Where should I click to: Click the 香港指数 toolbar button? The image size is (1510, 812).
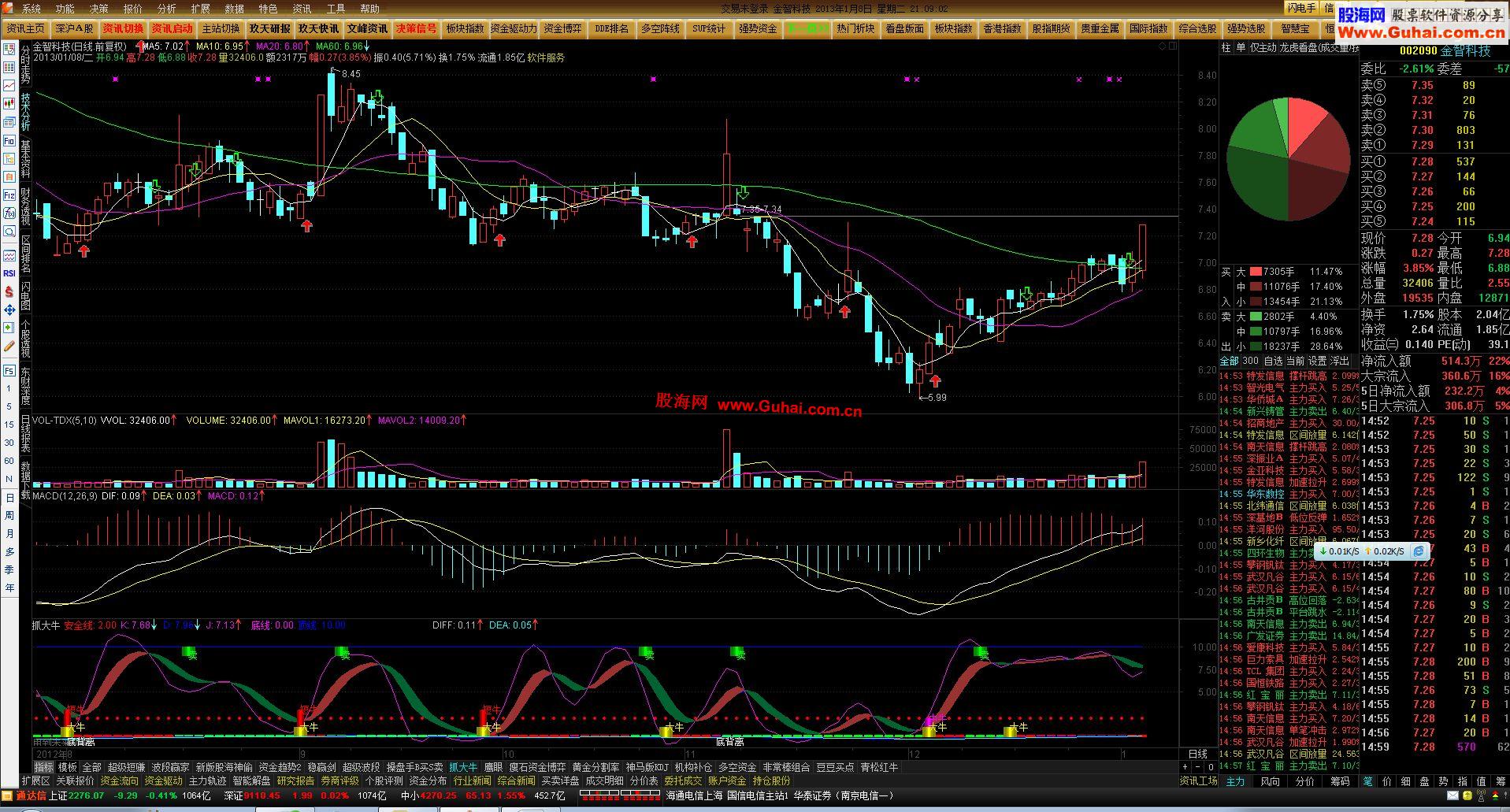point(1002,28)
